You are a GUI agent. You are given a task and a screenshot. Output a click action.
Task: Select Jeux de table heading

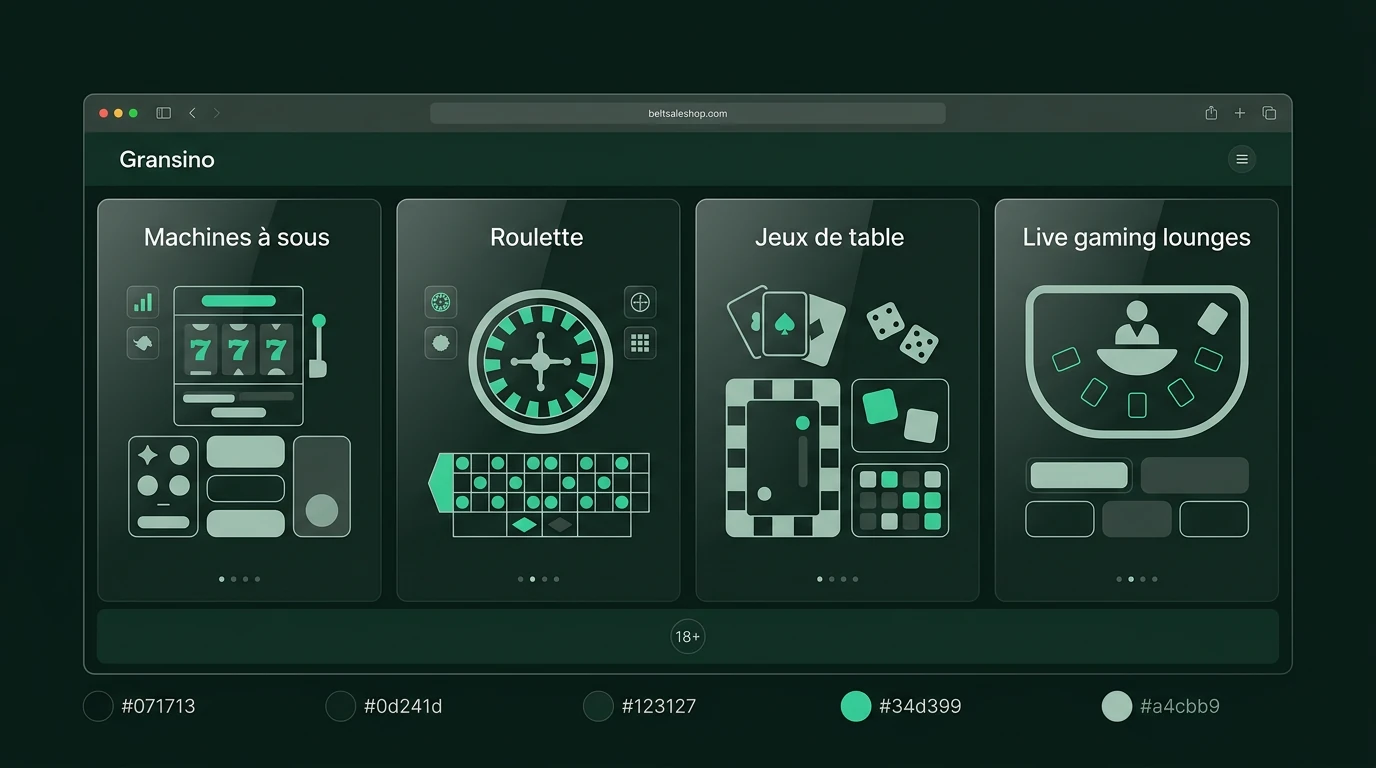point(830,237)
